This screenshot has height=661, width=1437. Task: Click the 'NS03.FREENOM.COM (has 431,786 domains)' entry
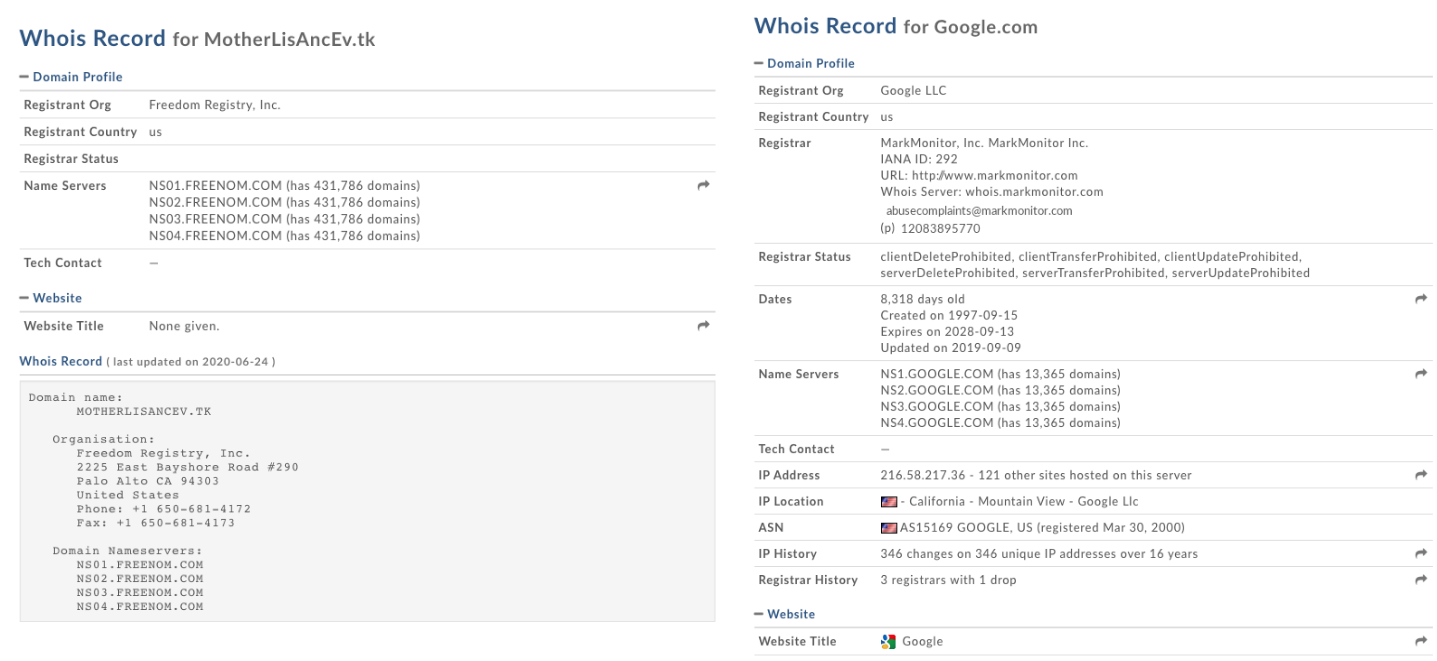coord(284,219)
